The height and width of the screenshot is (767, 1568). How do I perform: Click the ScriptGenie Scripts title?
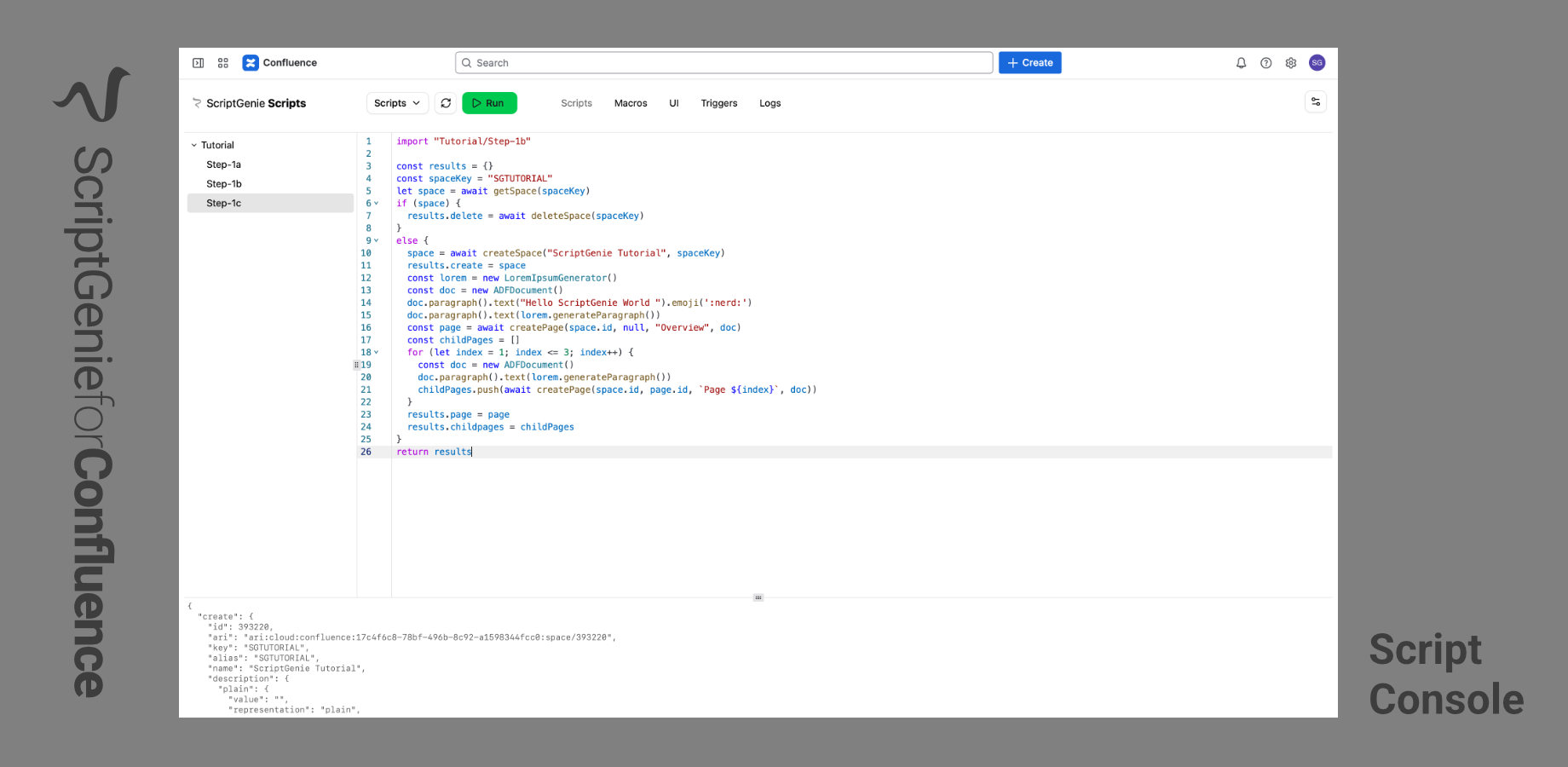256,103
